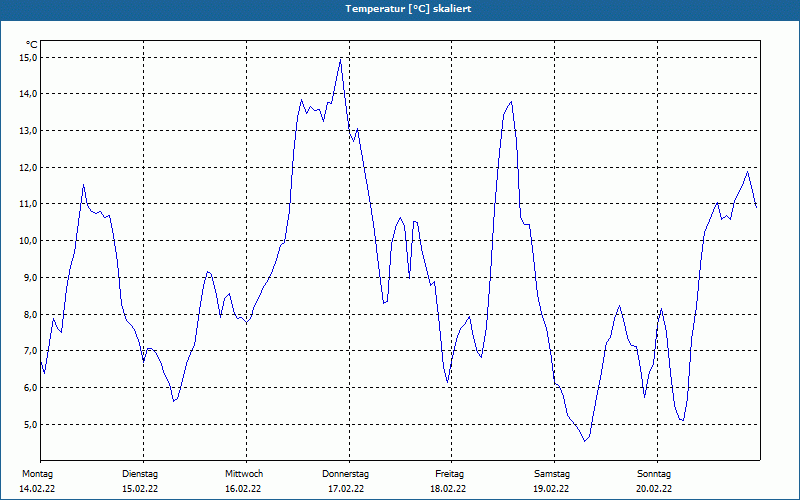Screen dimensions: 800x500
Task: Click the date 19.02.22
Action: [x=551, y=489]
